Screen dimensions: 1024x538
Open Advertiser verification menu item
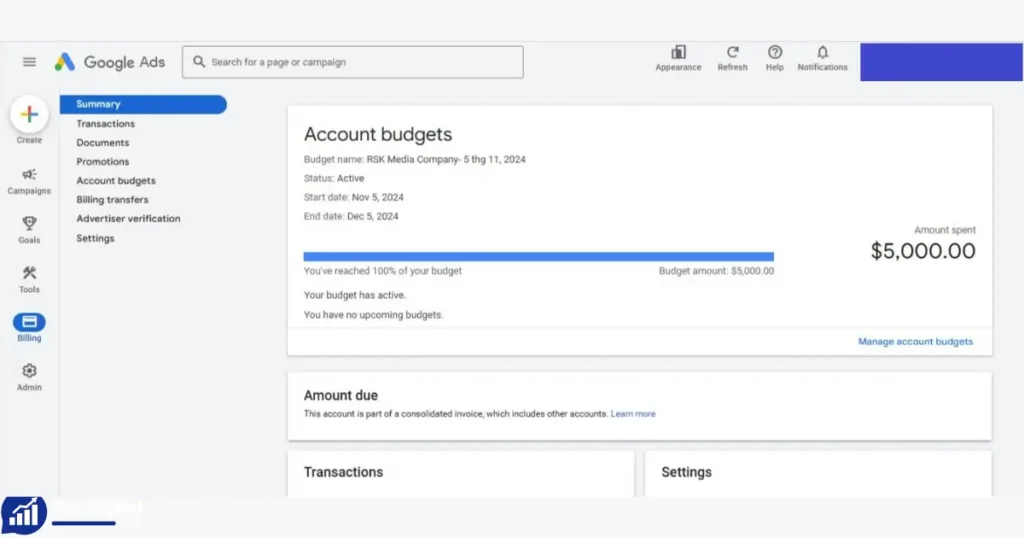coord(128,218)
